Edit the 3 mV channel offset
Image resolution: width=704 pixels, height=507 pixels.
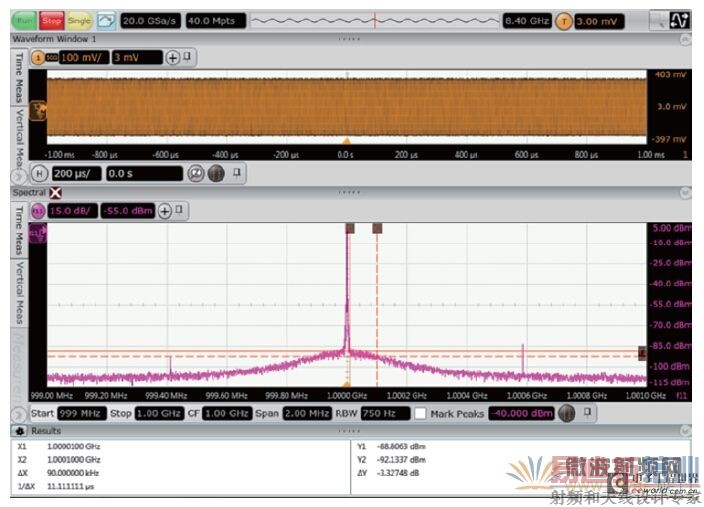[137, 57]
